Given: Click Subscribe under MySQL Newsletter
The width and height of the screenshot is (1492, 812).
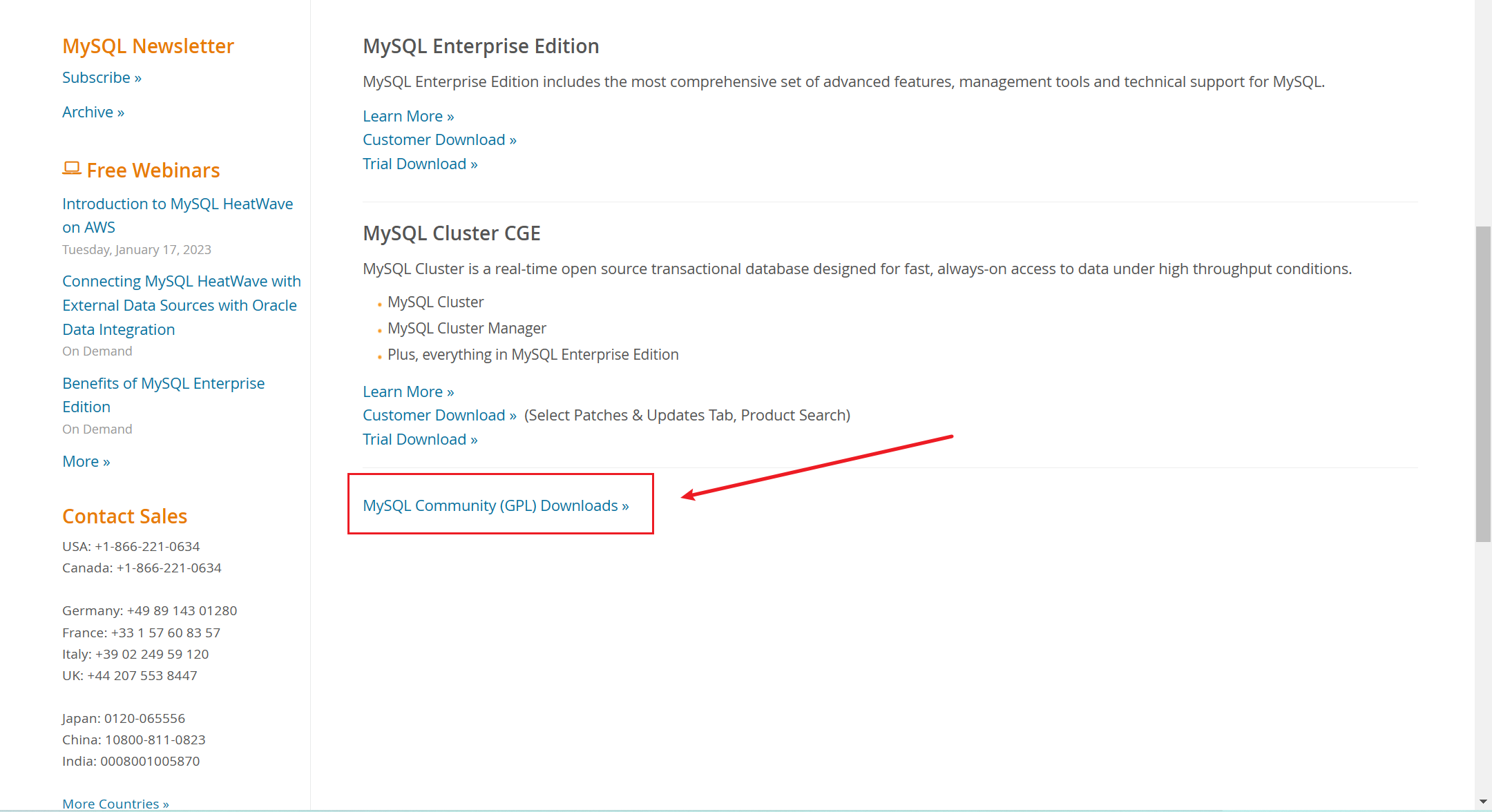Looking at the screenshot, I should 95,77.
